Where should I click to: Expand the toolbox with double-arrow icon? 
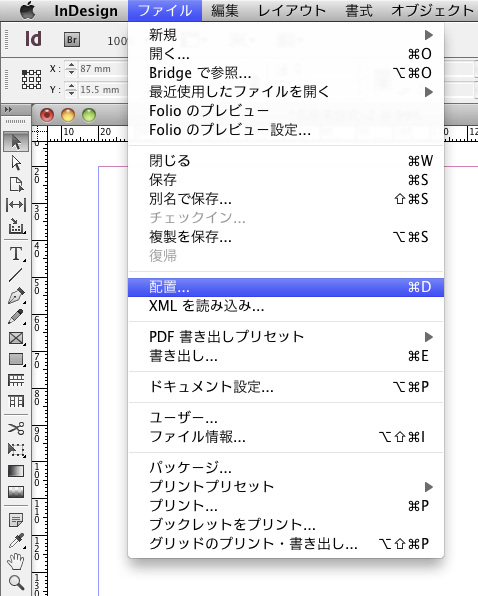[x=8, y=109]
